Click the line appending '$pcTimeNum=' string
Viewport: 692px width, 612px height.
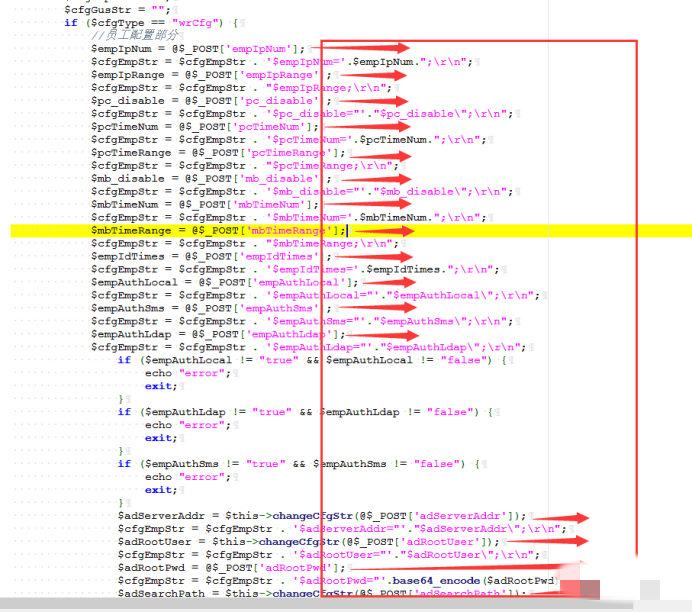click(x=288, y=140)
